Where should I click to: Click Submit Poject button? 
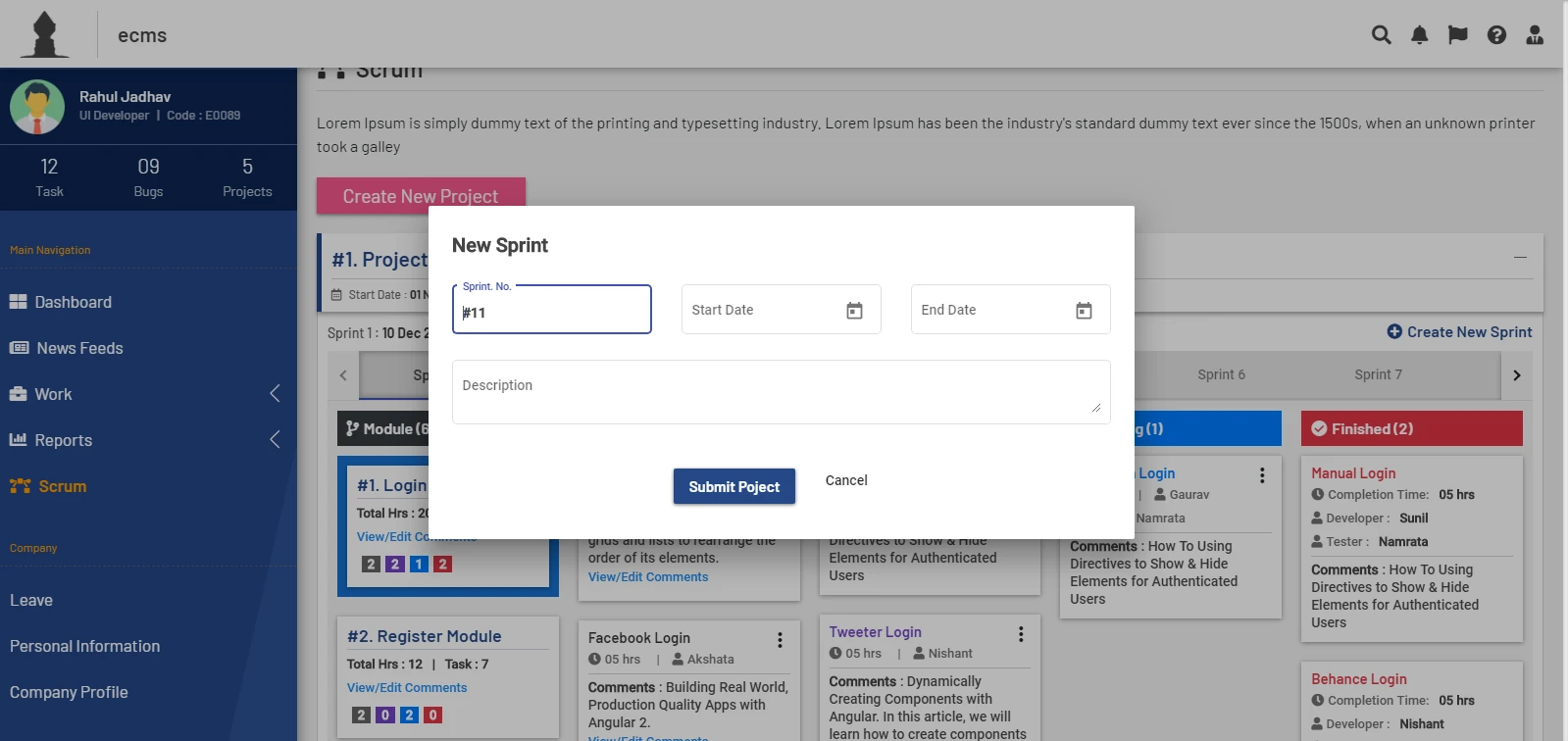[x=734, y=486]
